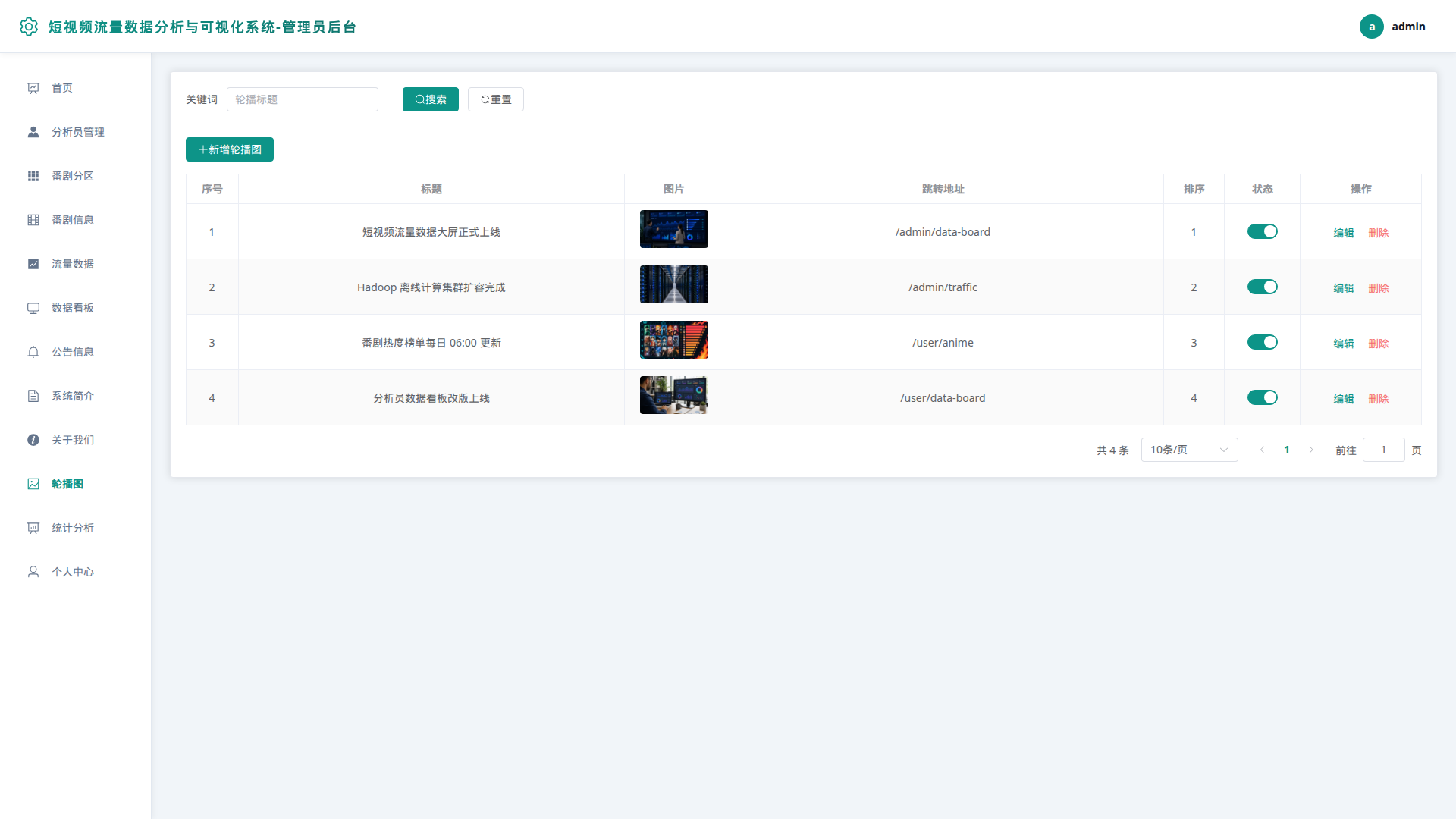Toggle status switch for 短视频流量数据大屏正式上线
This screenshot has width=1456, height=819.
pyautogui.click(x=1262, y=231)
